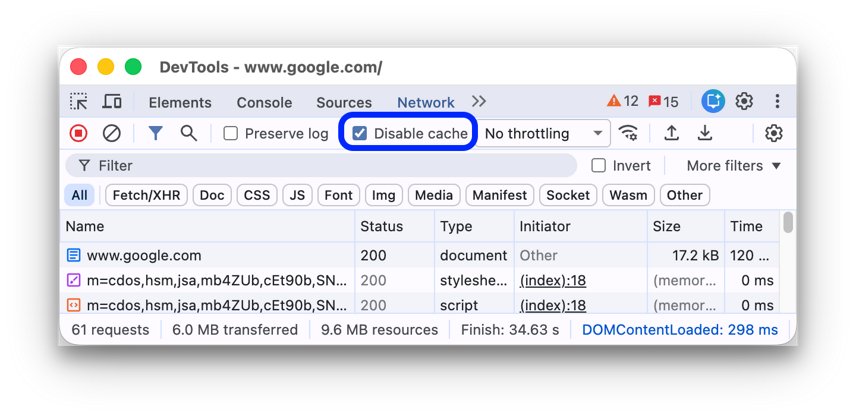Click the script row's orange icon

click(74, 305)
